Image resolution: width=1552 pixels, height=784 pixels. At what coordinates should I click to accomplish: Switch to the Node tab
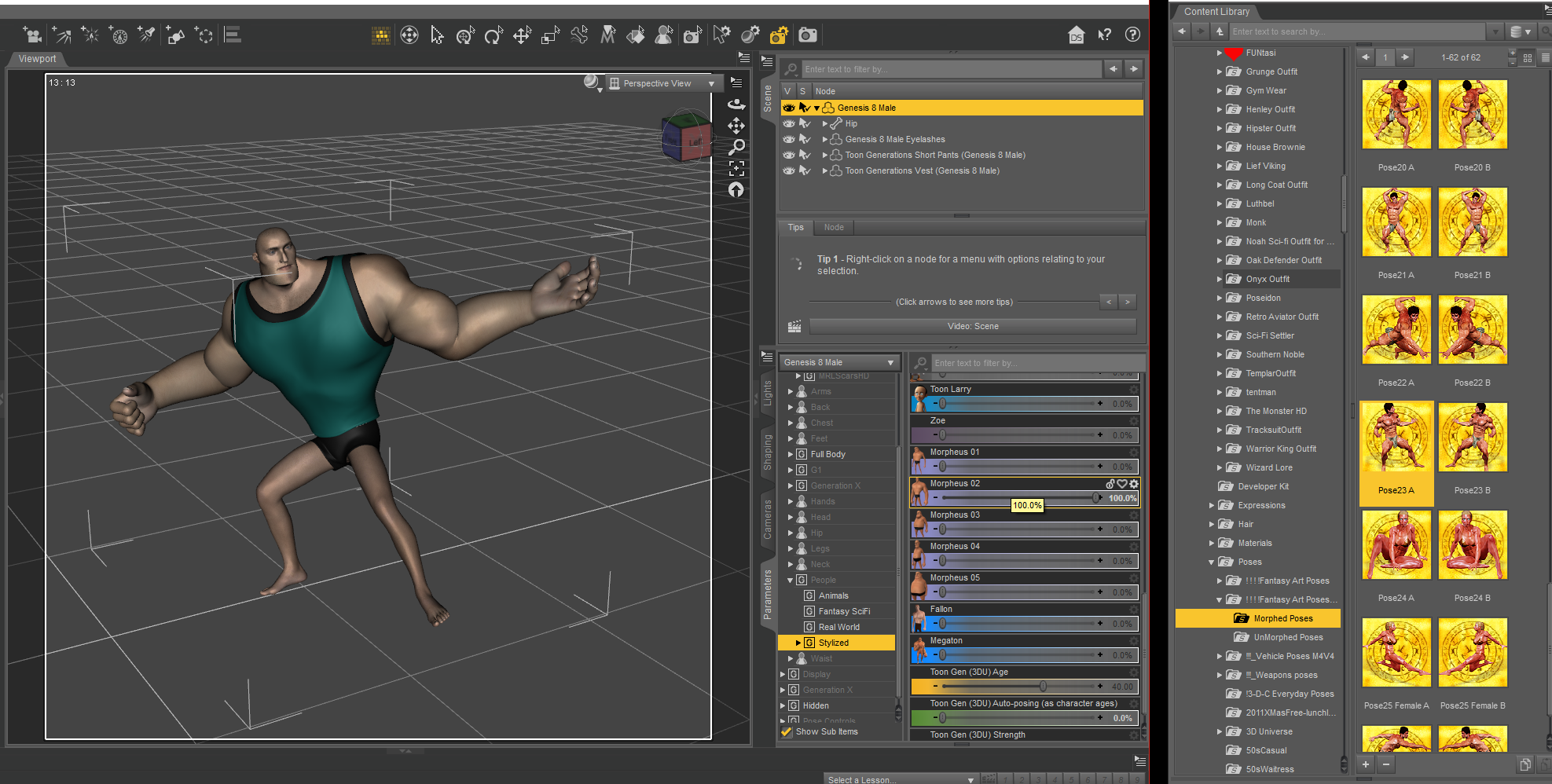point(834,227)
